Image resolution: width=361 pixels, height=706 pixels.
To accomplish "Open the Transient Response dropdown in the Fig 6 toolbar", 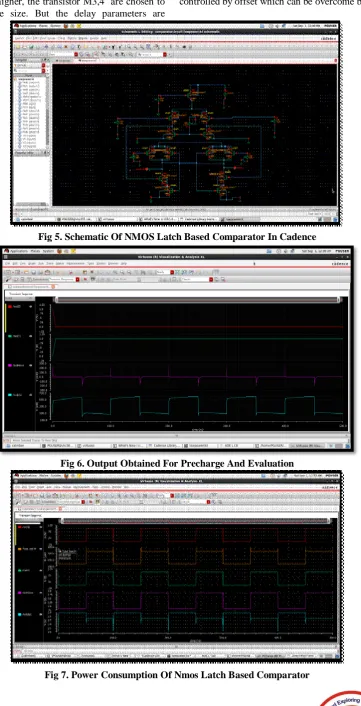I will tap(64, 280).
